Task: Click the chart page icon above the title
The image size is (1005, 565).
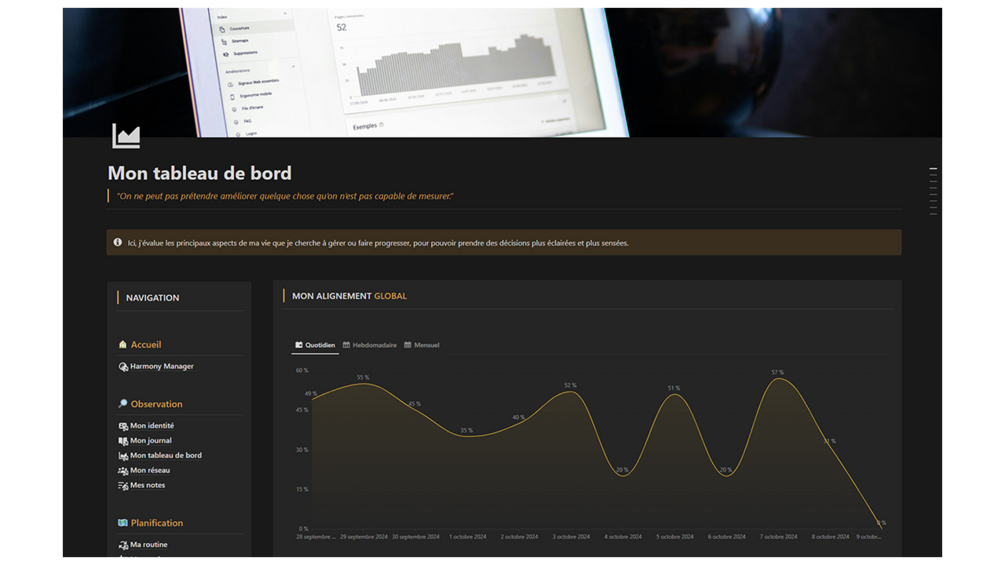Action: [x=126, y=136]
